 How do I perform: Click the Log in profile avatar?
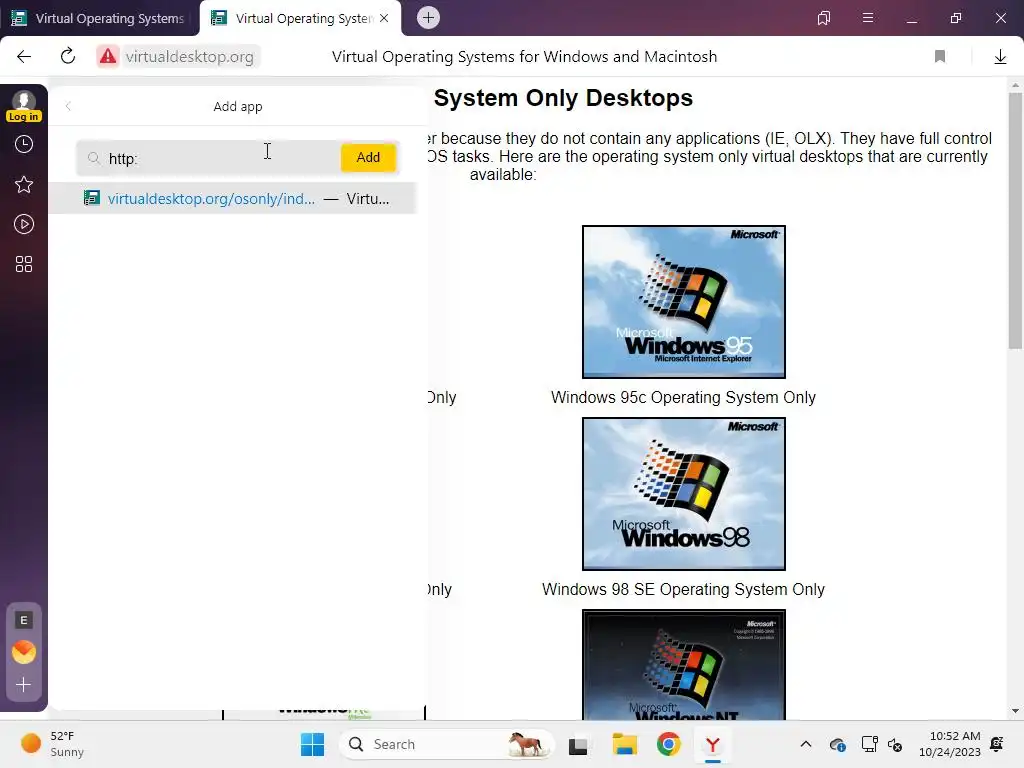[24, 106]
